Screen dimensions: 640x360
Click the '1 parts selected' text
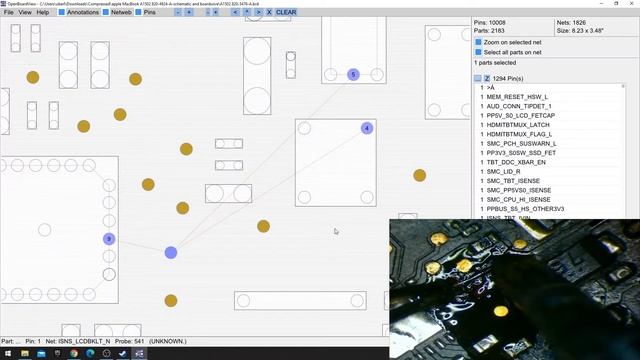[495, 63]
